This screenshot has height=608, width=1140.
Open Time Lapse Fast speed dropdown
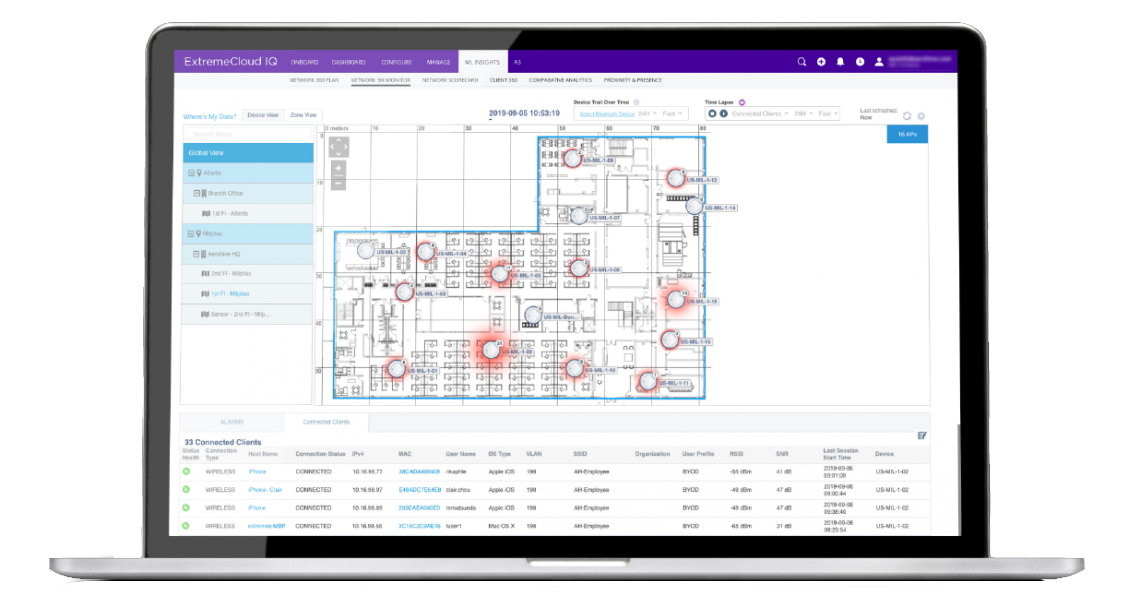(828, 113)
